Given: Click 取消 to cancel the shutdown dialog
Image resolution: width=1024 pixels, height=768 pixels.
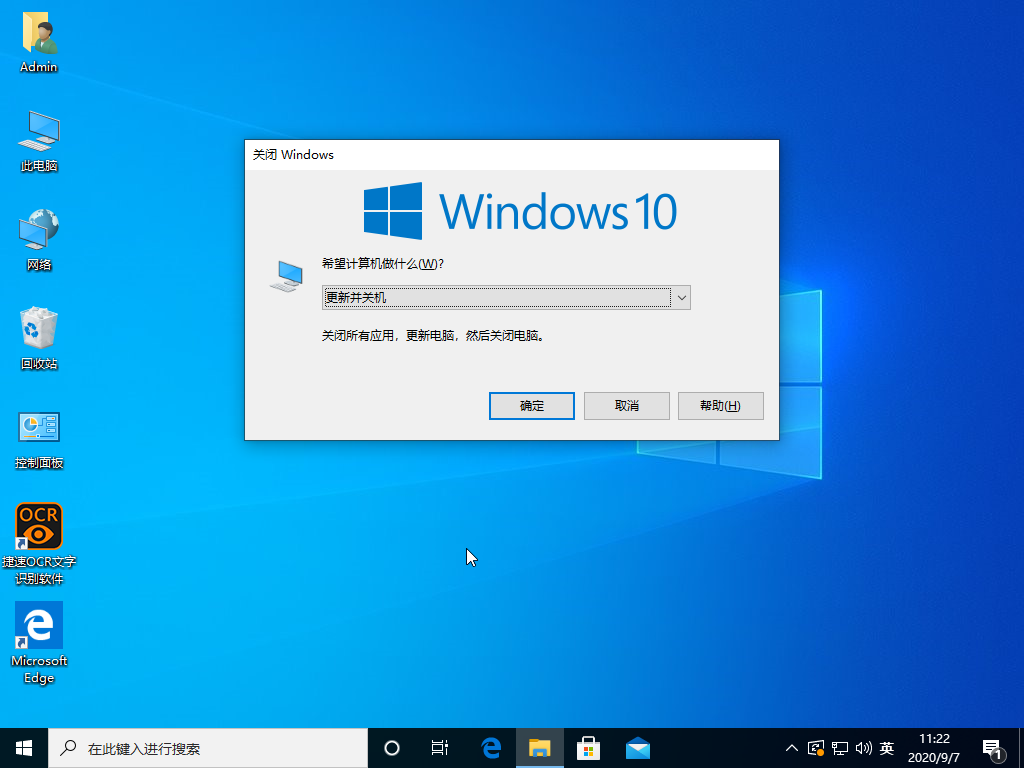Looking at the screenshot, I should tap(626, 405).
